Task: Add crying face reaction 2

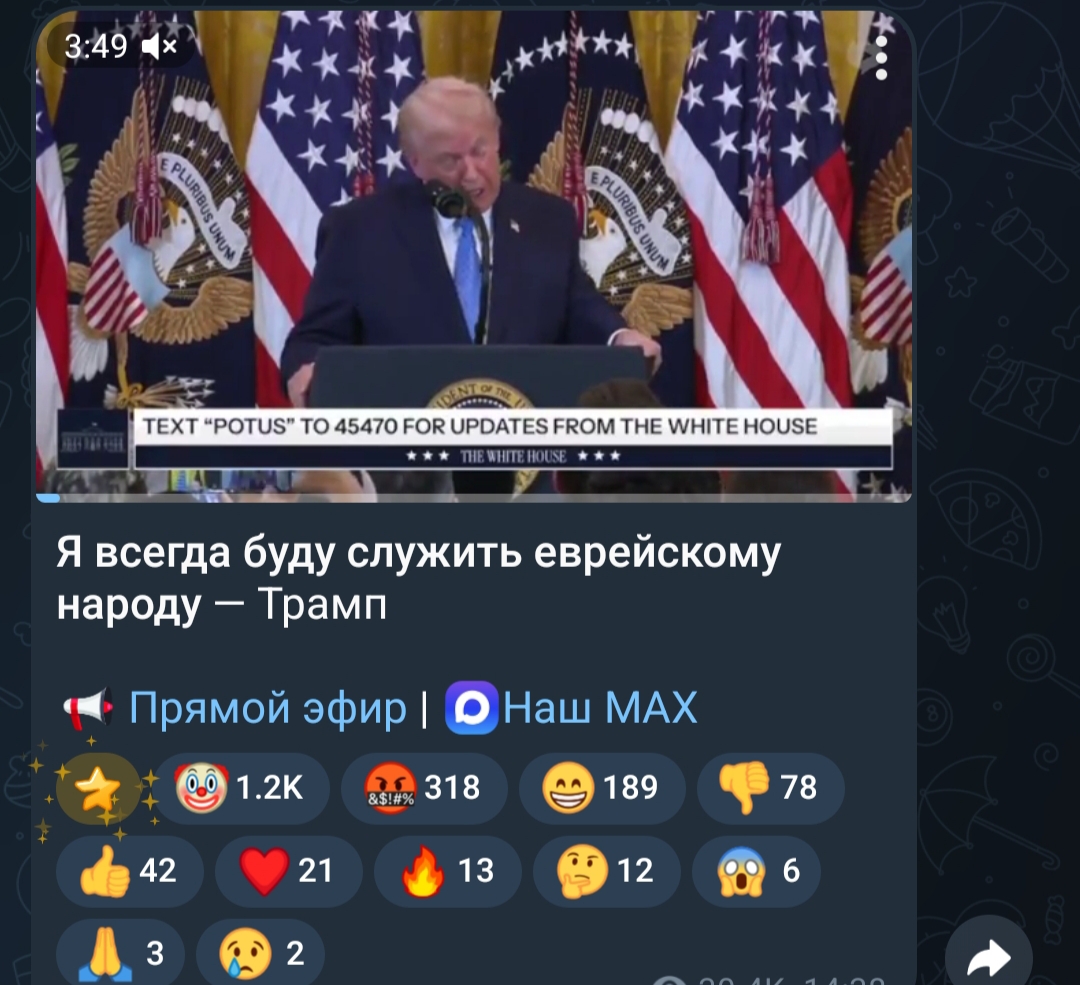Action: coord(260,954)
